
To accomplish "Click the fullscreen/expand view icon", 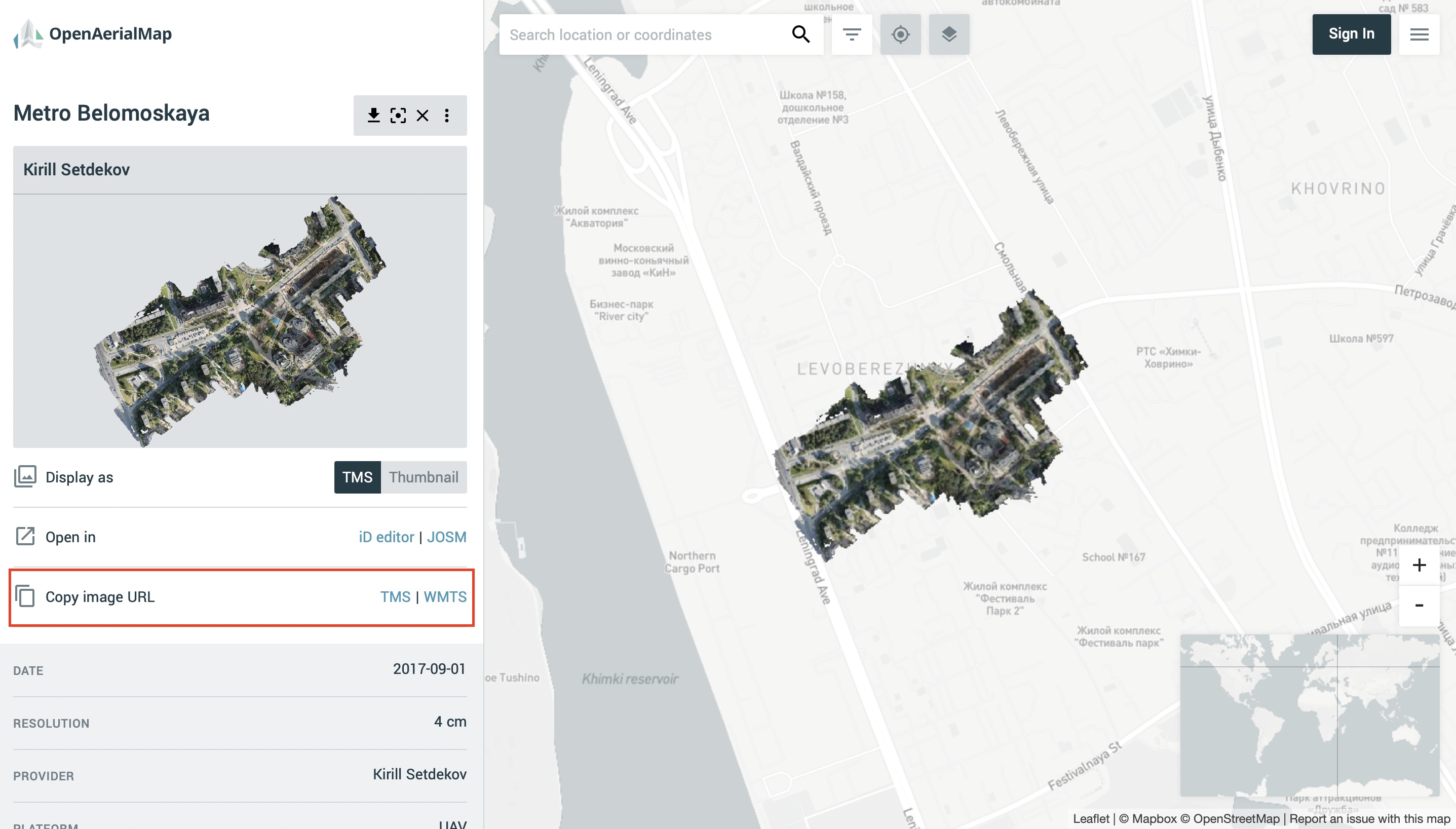I will click(x=397, y=113).
